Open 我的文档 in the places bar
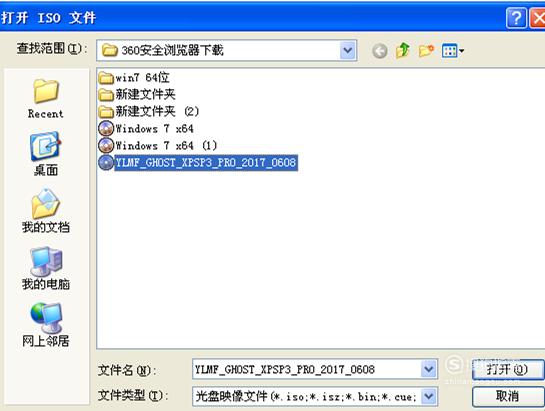 (46, 211)
